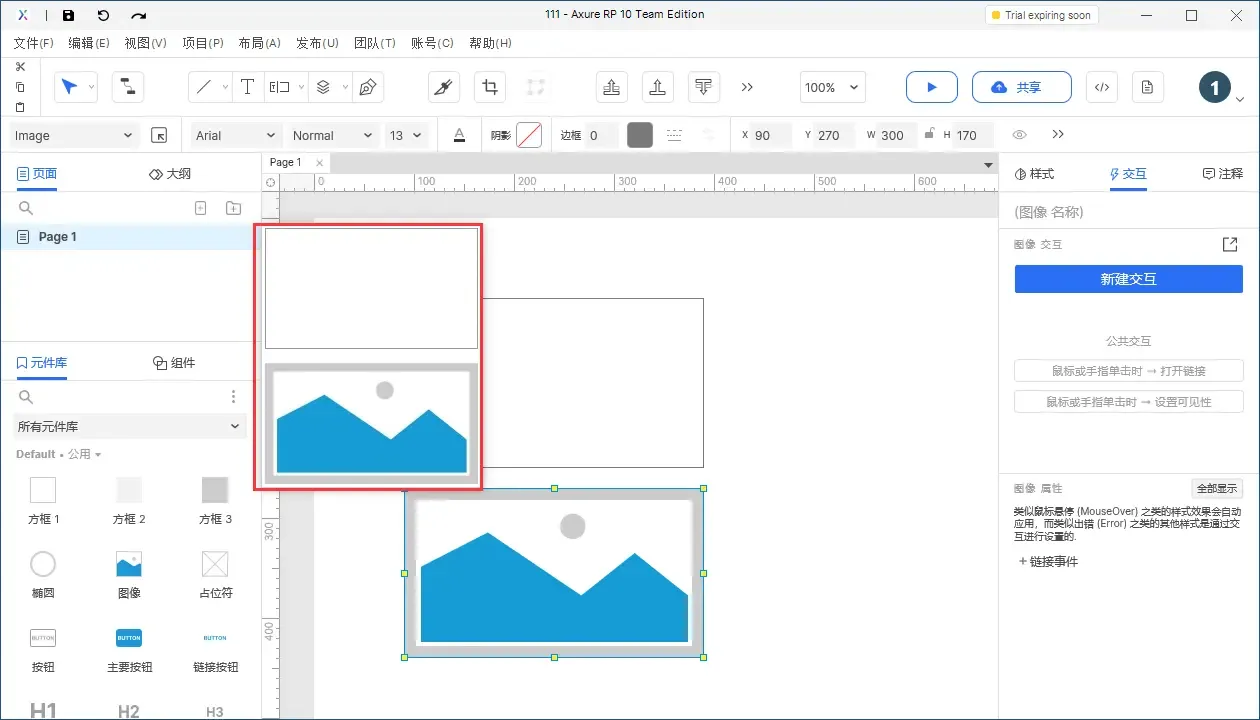Open interactions in popup window icon
1260x720 pixels.
[1230, 244]
